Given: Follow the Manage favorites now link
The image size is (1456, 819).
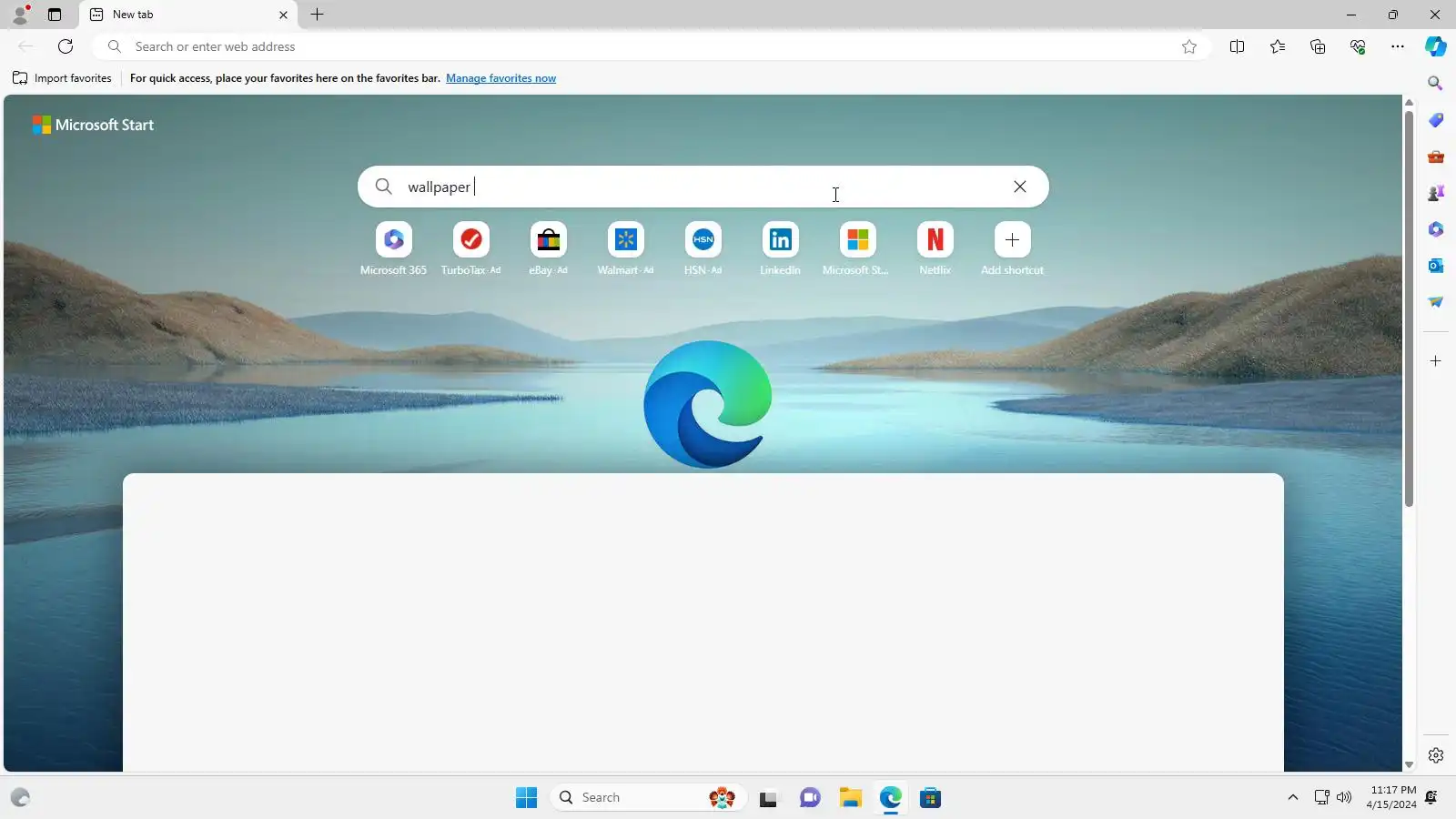Looking at the screenshot, I should click(x=500, y=78).
